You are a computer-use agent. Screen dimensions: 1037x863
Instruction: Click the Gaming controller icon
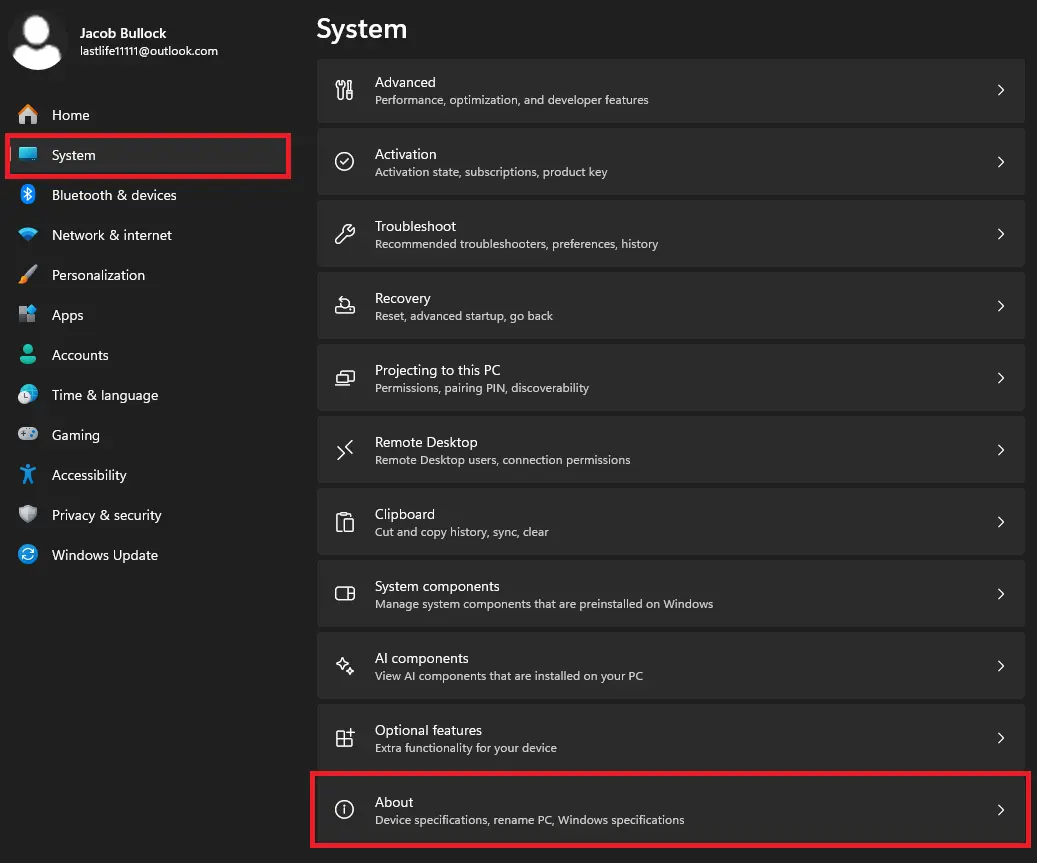pos(28,435)
